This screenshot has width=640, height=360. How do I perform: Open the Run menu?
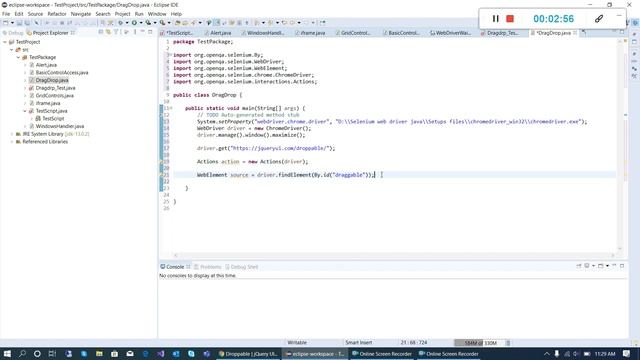click(x=139, y=14)
